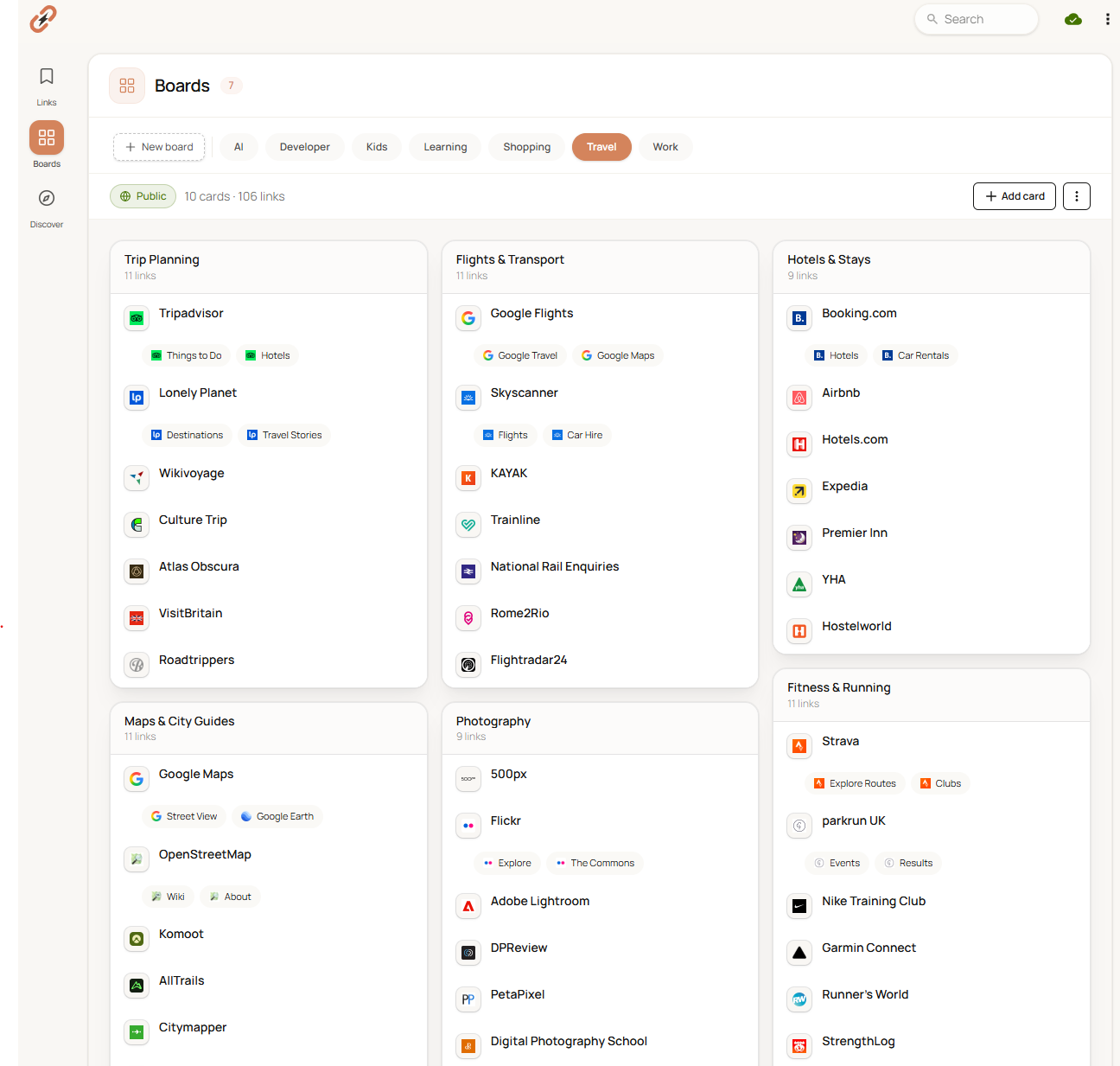
Task: Open the Explore Routes sublink
Action: [x=855, y=783]
